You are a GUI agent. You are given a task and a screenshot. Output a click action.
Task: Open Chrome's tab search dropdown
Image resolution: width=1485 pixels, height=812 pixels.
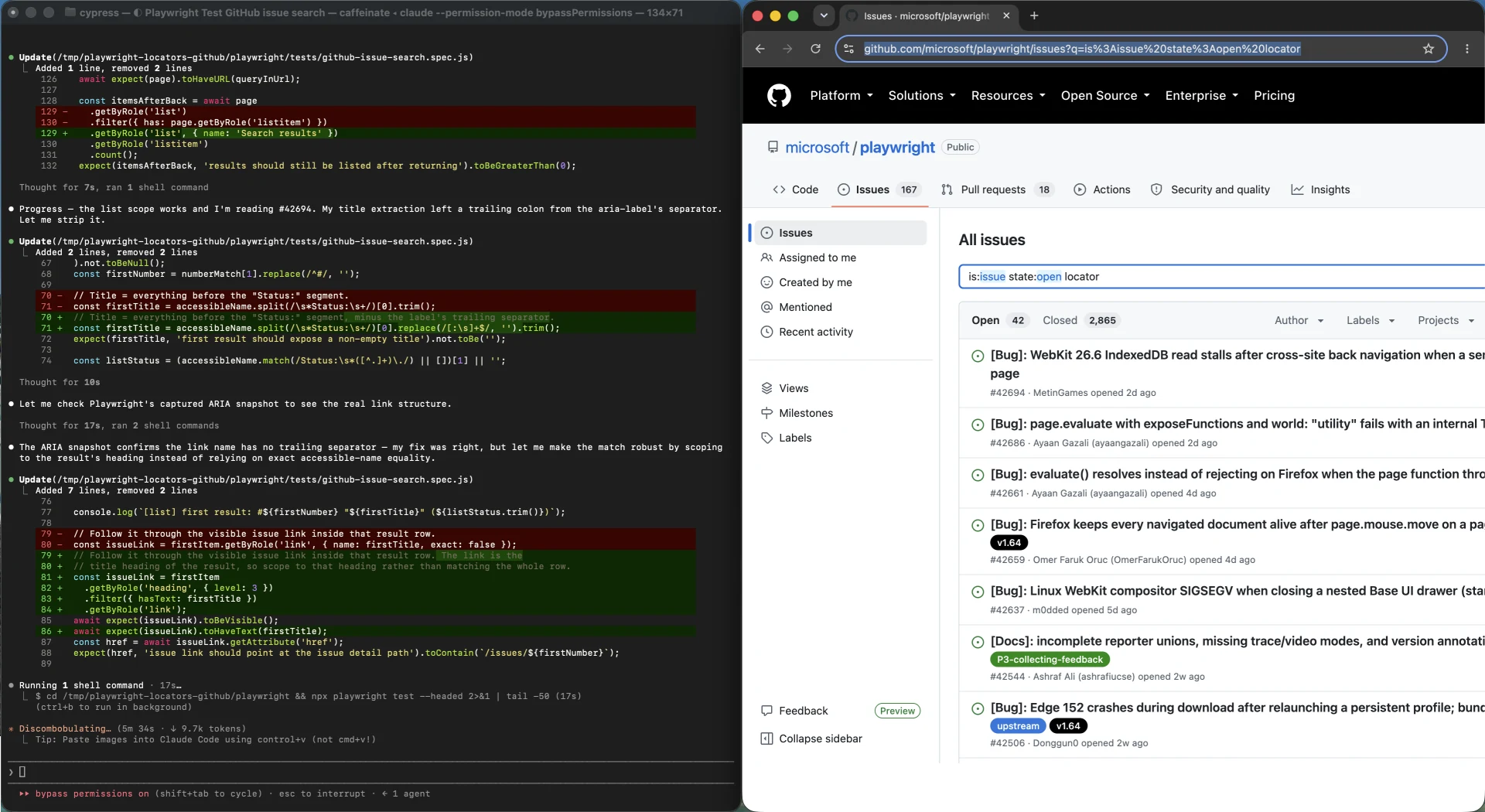(x=824, y=15)
